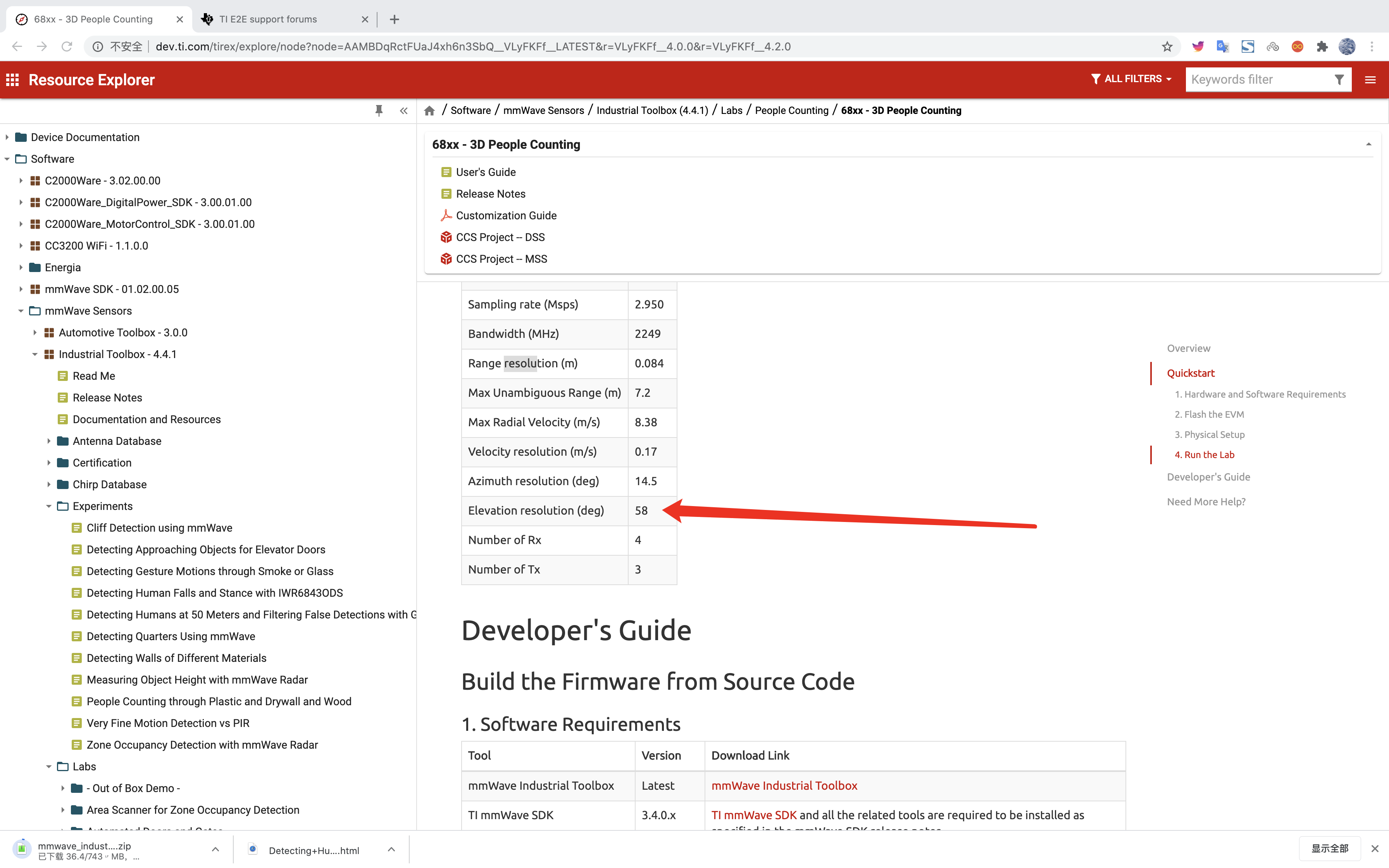
Task: Click Industrial Toolbox (4.4.1) breadcrumb
Action: click(652, 110)
